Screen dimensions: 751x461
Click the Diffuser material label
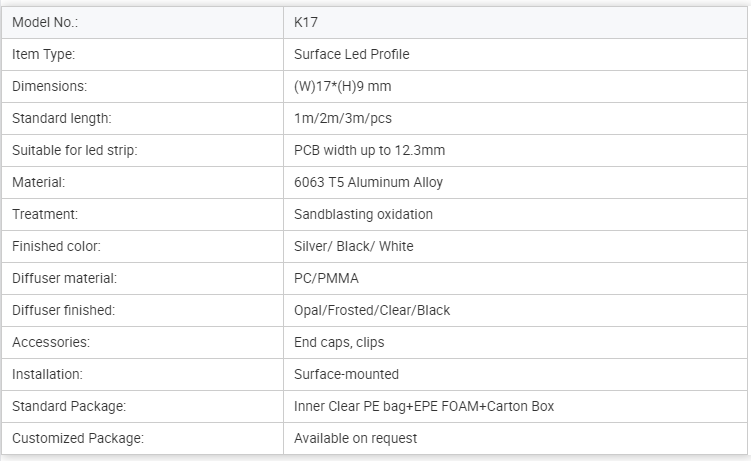click(64, 279)
